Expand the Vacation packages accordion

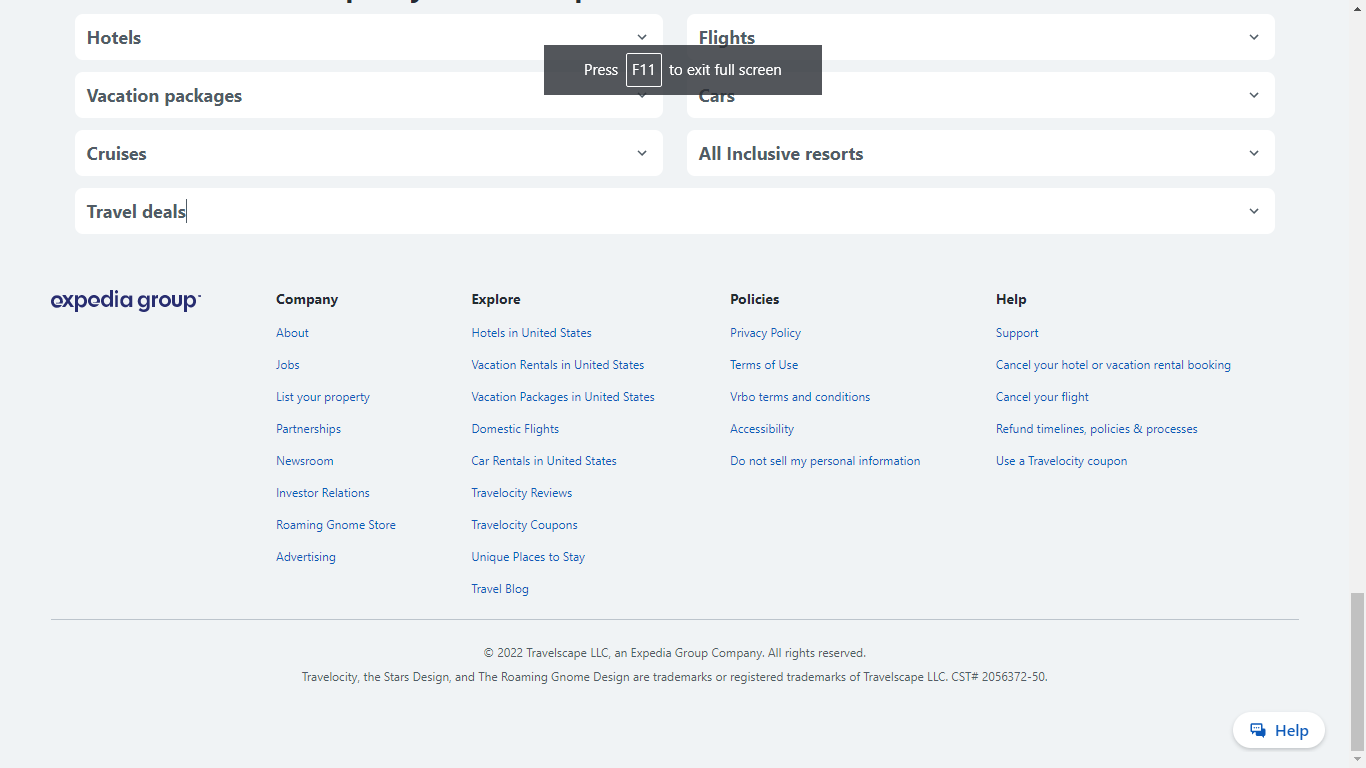point(369,95)
